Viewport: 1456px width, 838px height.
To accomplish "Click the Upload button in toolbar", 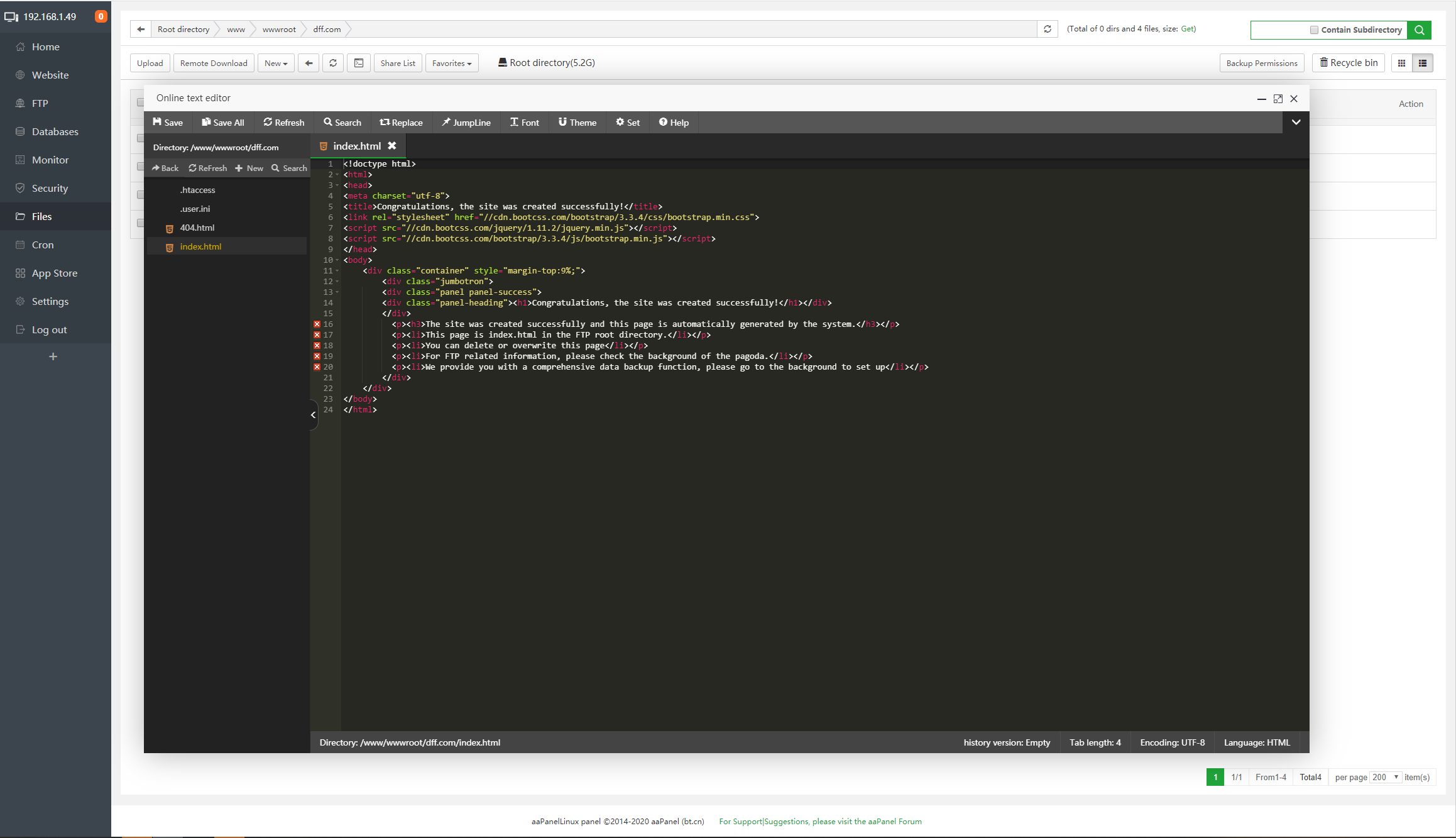I will pyautogui.click(x=150, y=62).
